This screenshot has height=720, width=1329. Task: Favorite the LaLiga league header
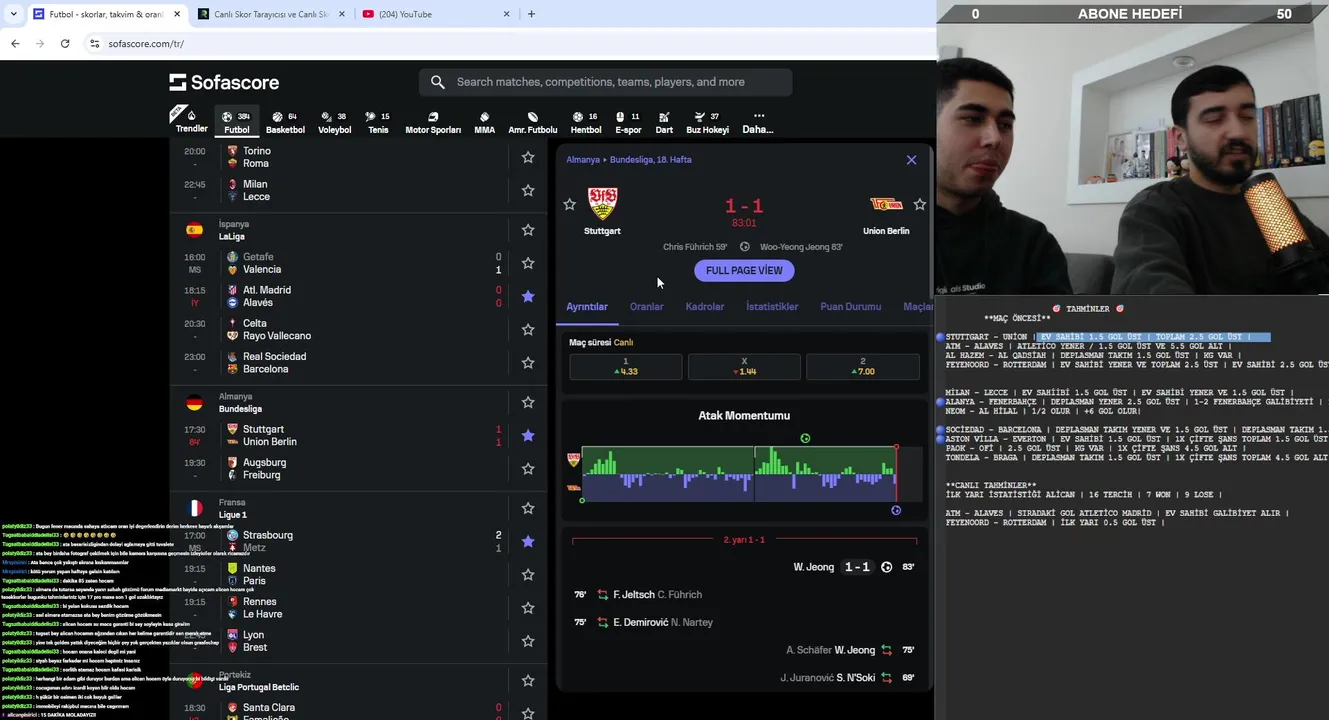pos(528,230)
